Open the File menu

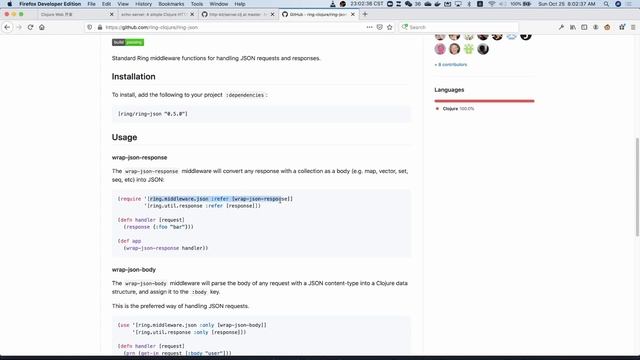(x=91, y=4)
